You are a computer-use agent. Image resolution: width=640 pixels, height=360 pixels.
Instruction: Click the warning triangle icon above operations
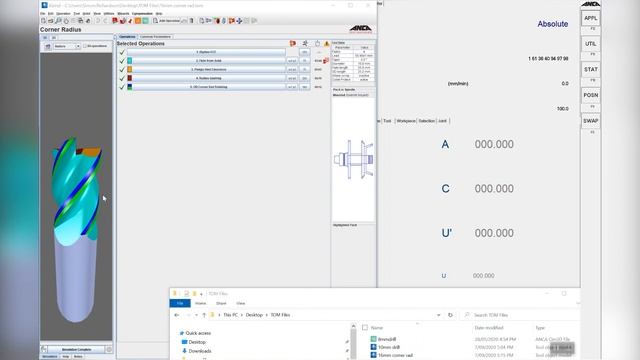point(327,43)
